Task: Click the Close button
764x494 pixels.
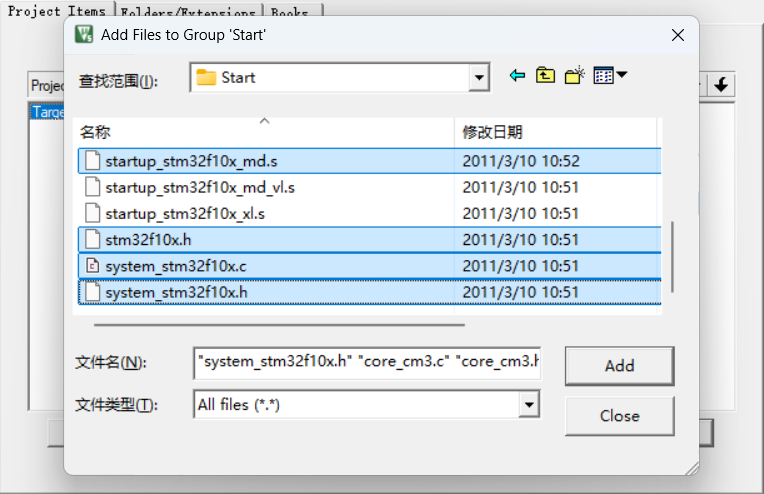Action: click(x=619, y=416)
